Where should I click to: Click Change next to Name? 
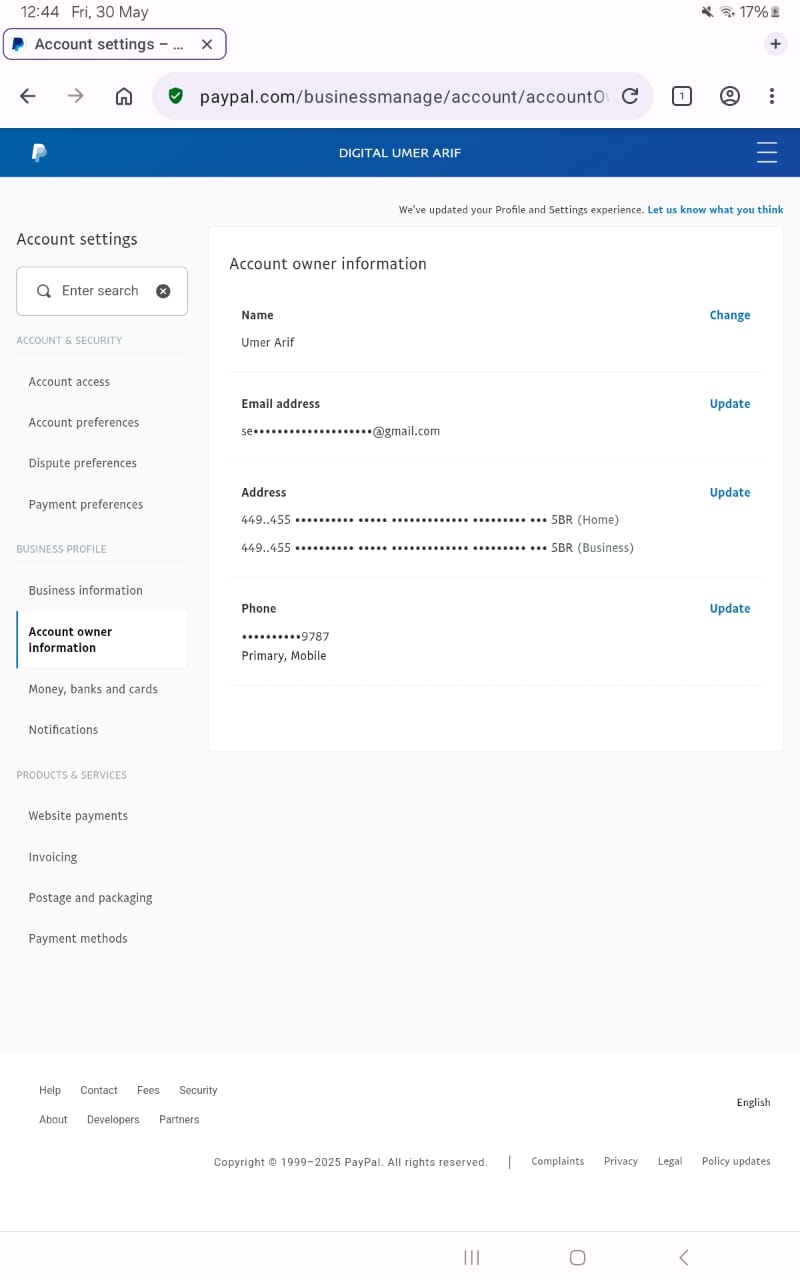click(729, 315)
